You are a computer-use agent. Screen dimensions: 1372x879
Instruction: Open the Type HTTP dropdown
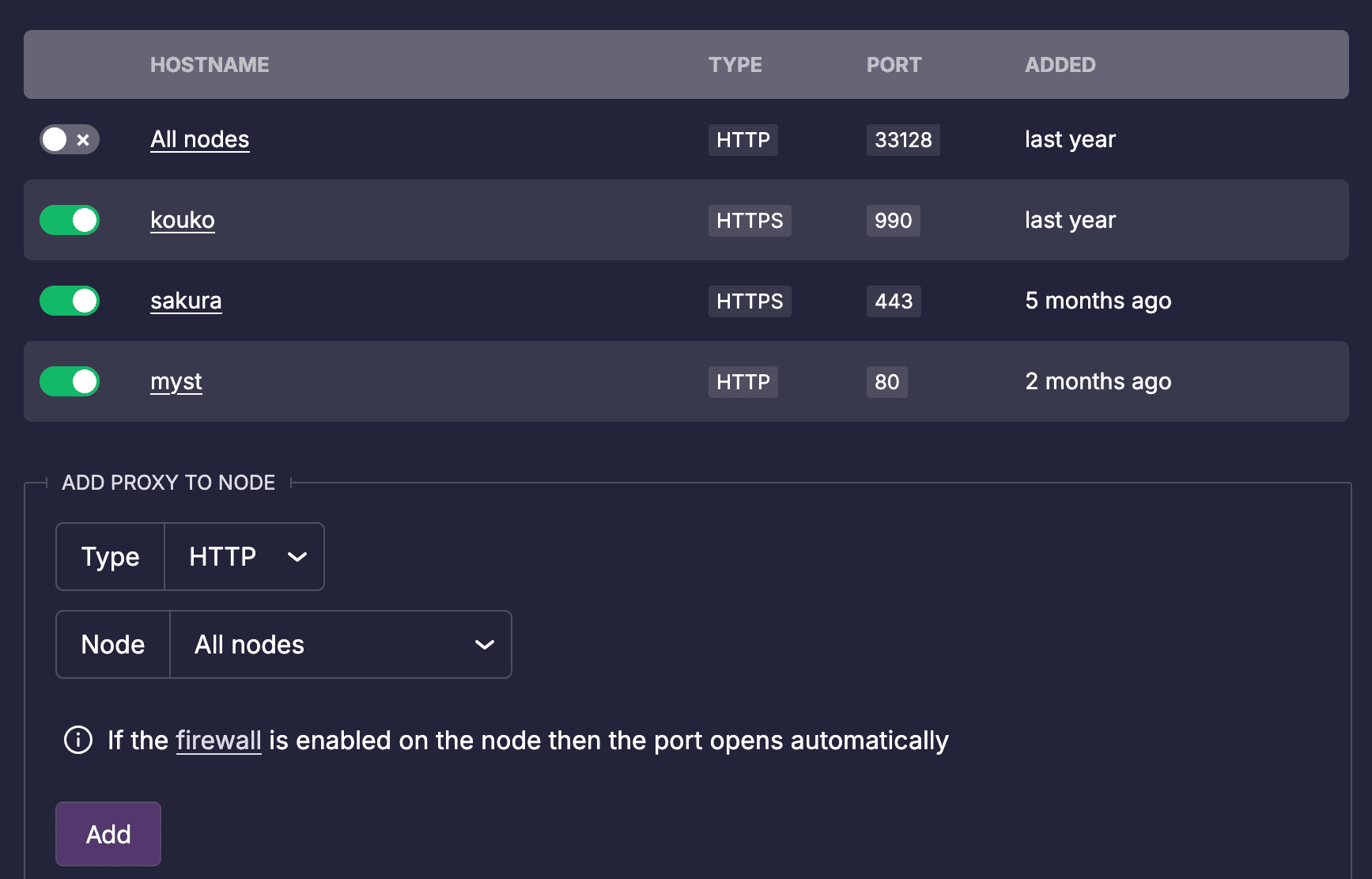point(244,557)
